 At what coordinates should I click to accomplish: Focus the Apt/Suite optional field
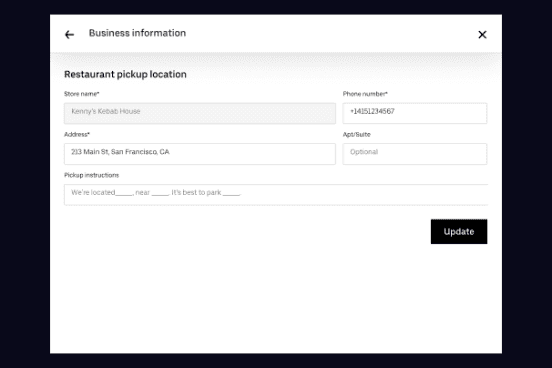(415, 154)
